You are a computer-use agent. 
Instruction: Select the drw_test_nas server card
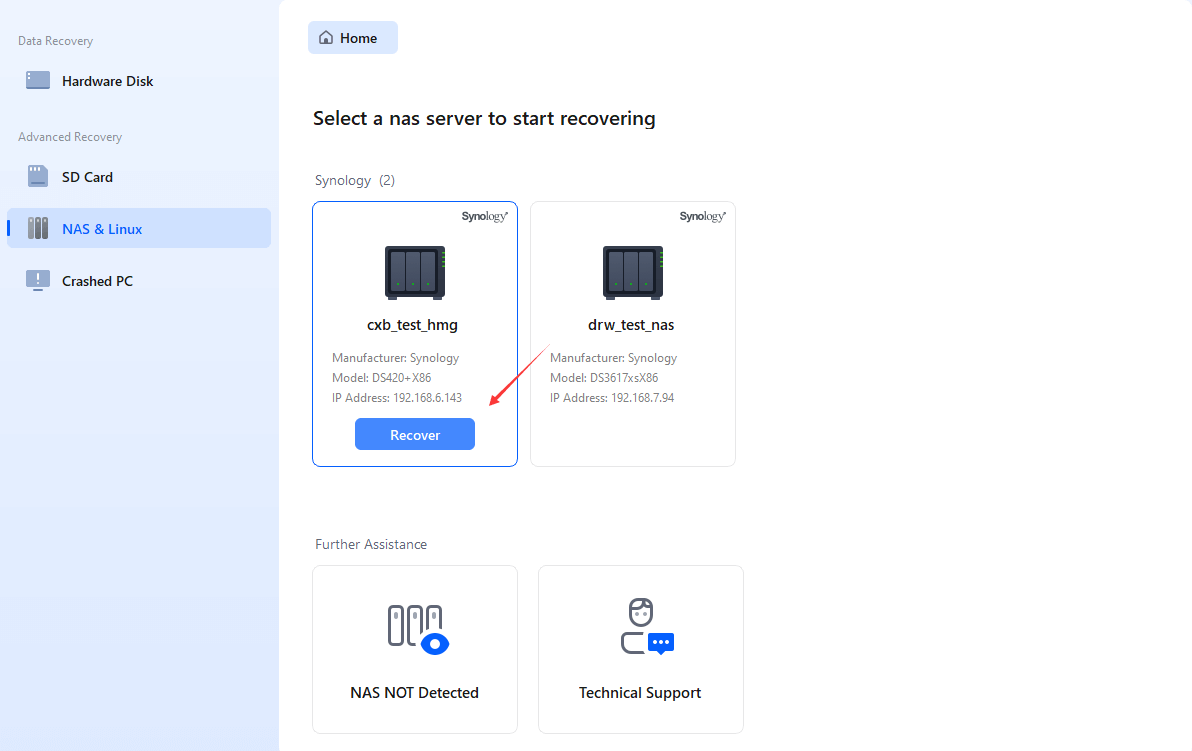632,333
